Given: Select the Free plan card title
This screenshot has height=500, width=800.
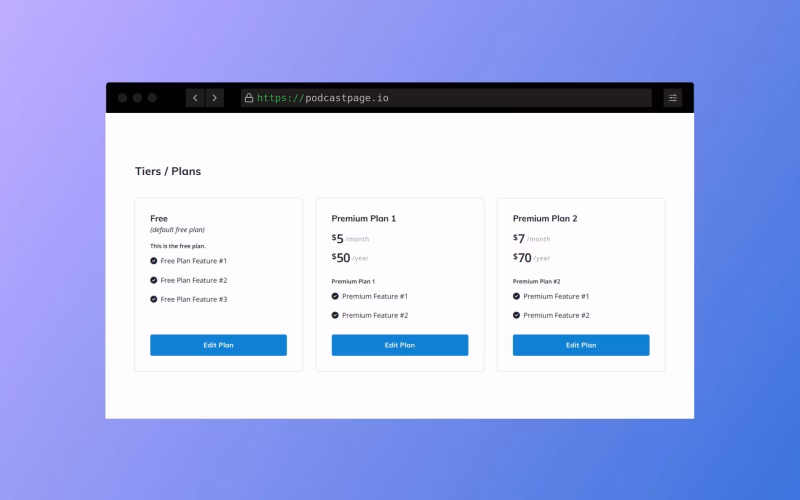Looking at the screenshot, I should (x=159, y=218).
